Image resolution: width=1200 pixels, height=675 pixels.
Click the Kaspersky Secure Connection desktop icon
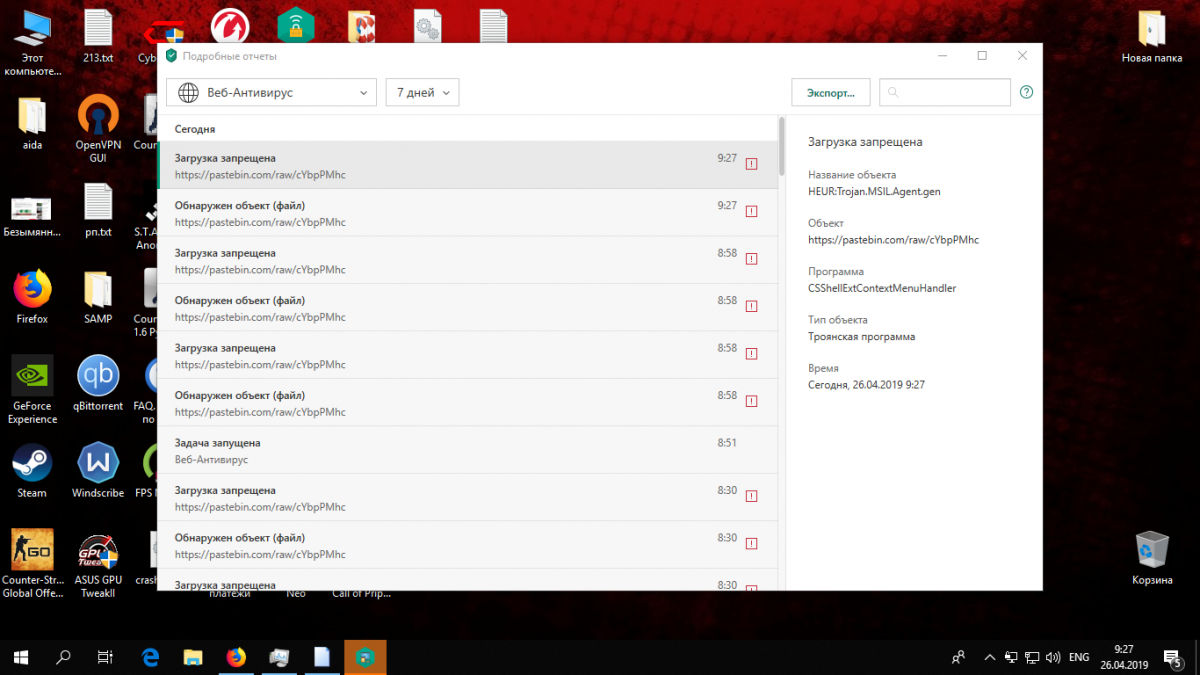click(x=296, y=25)
